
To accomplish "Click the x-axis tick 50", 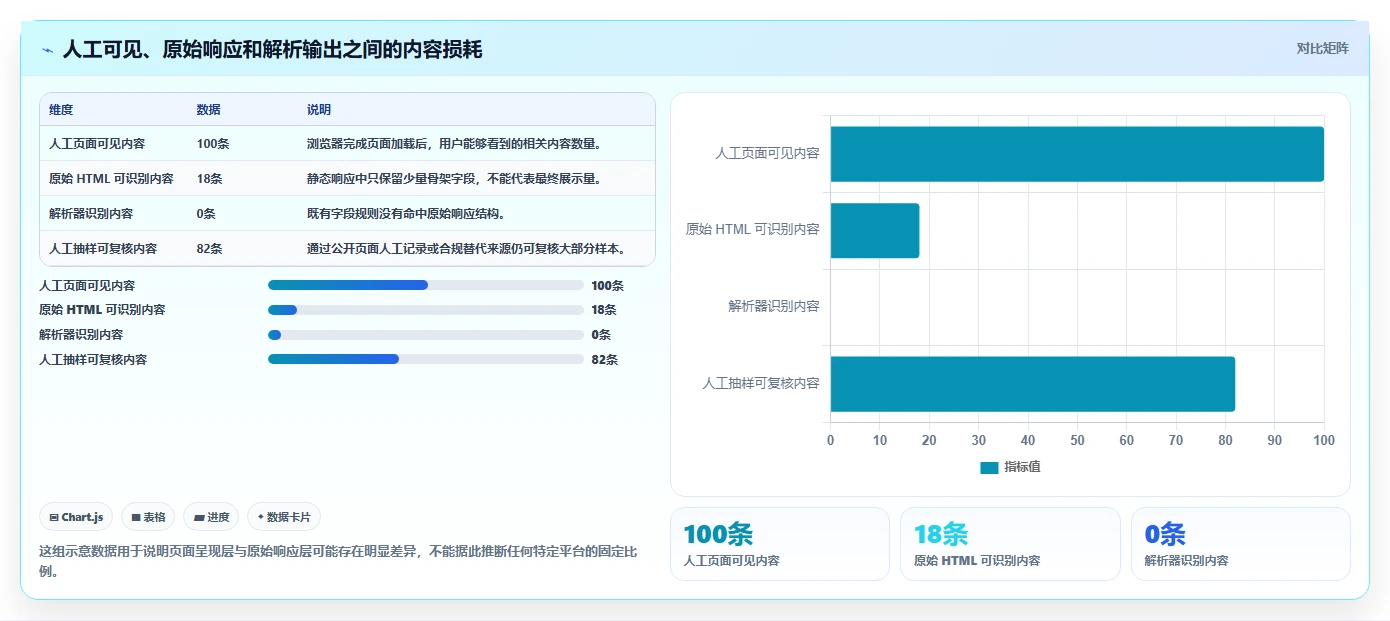I will [1077, 441].
